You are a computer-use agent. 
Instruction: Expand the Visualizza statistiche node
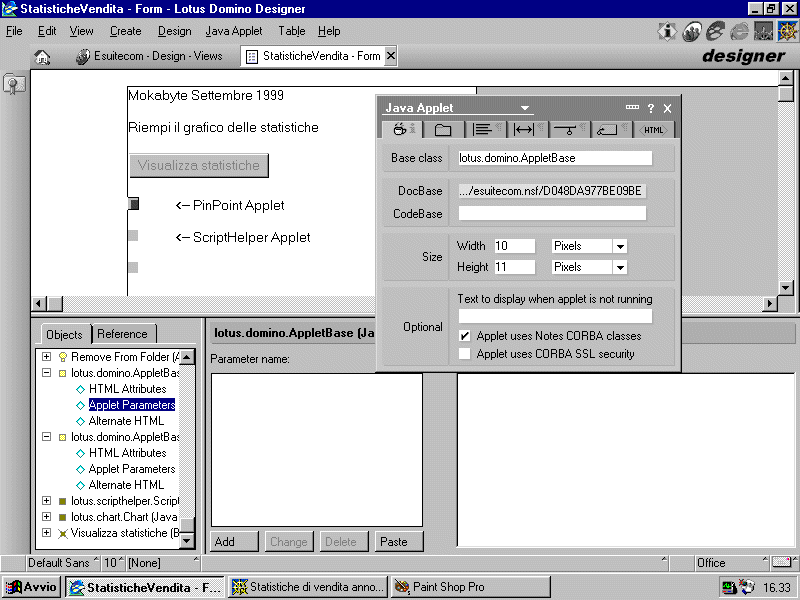pyautogui.click(x=46, y=532)
